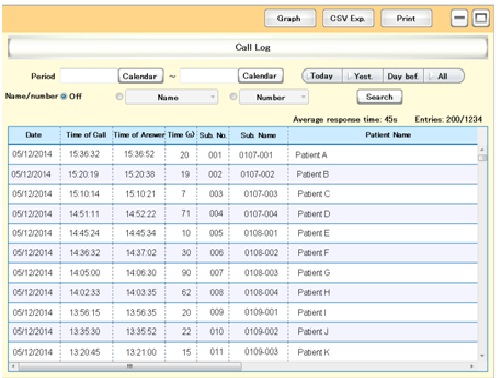
Task: Click the horizontal scrollbar thumb
Action: (130, 367)
